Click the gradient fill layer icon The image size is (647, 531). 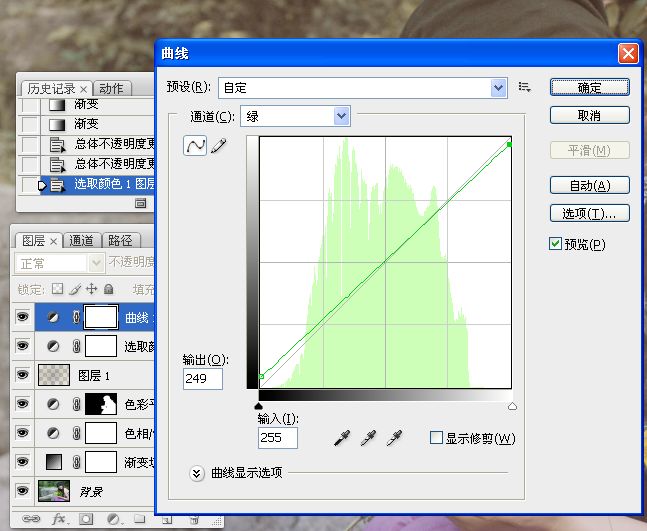pyautogui.click(x=54, y=462)
